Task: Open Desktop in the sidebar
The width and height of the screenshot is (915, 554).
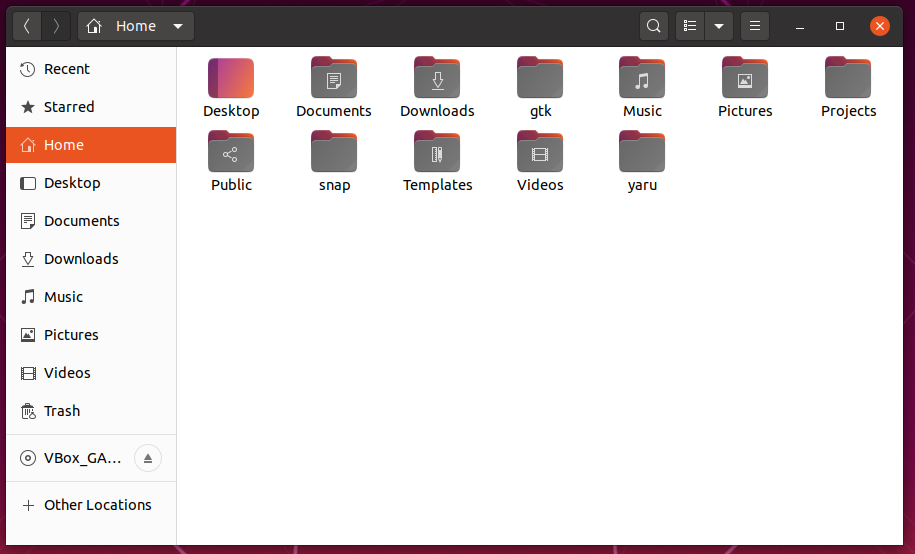Action: pos(91,183)
